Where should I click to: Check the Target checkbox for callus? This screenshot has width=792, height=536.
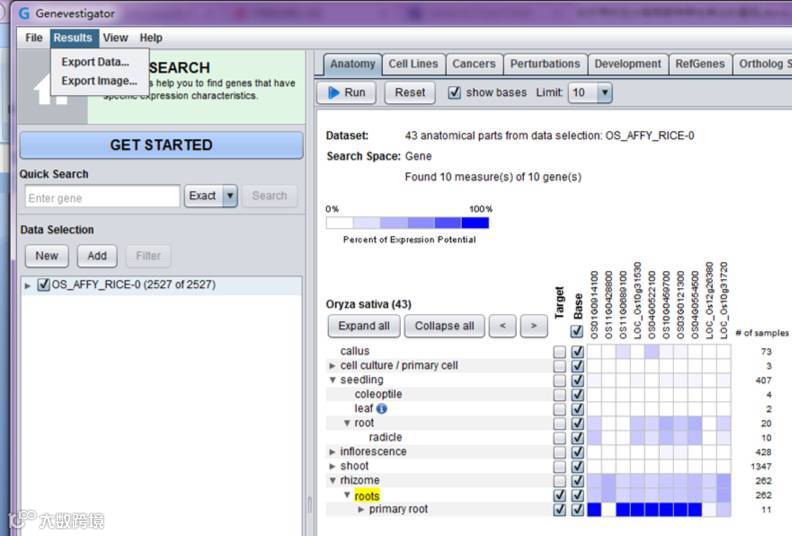559,352
